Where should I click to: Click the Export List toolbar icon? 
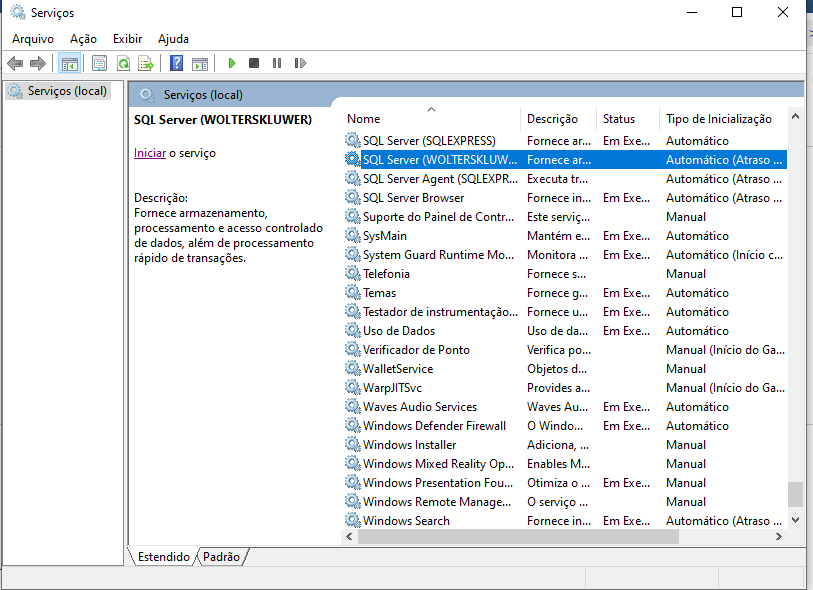(146, 63)
